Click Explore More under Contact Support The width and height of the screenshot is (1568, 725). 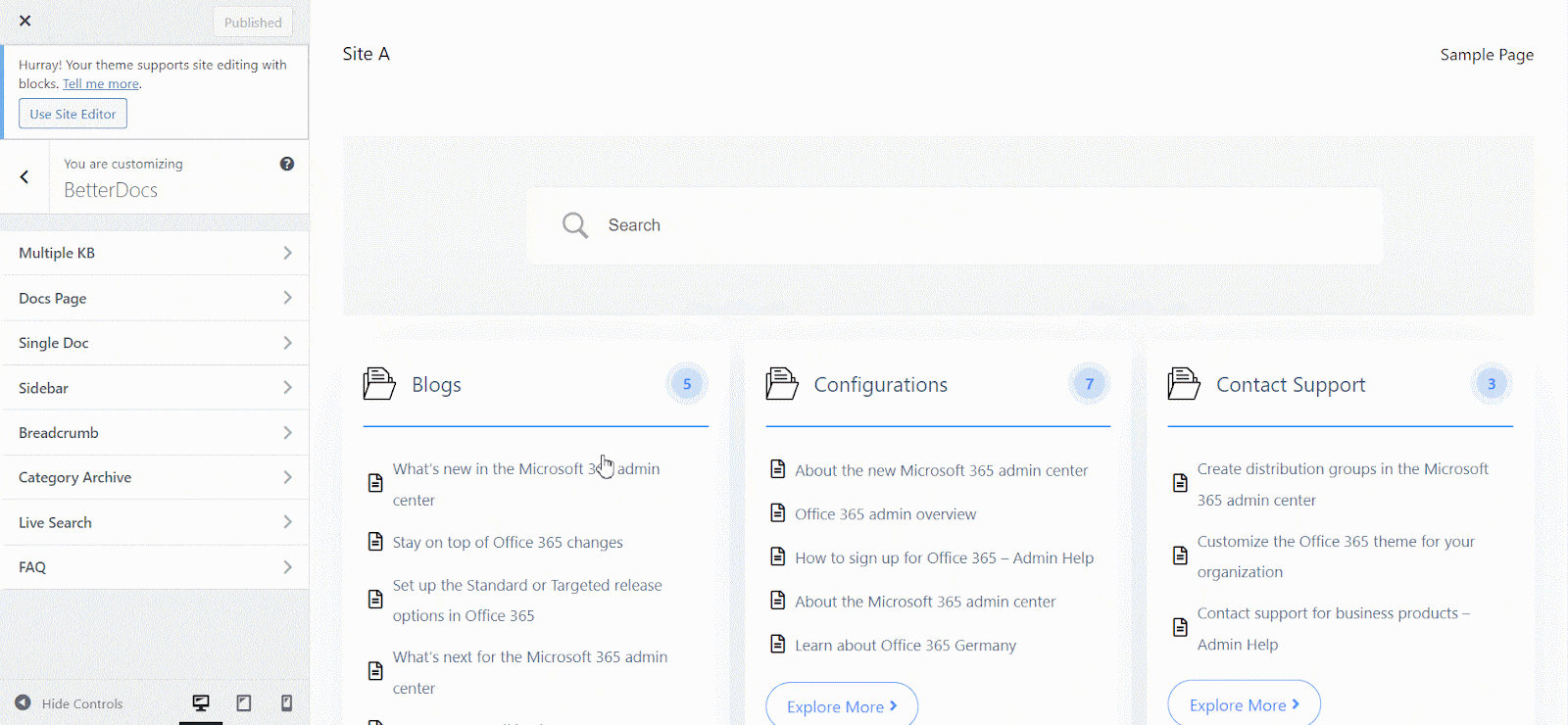(x=1245, y=704)
